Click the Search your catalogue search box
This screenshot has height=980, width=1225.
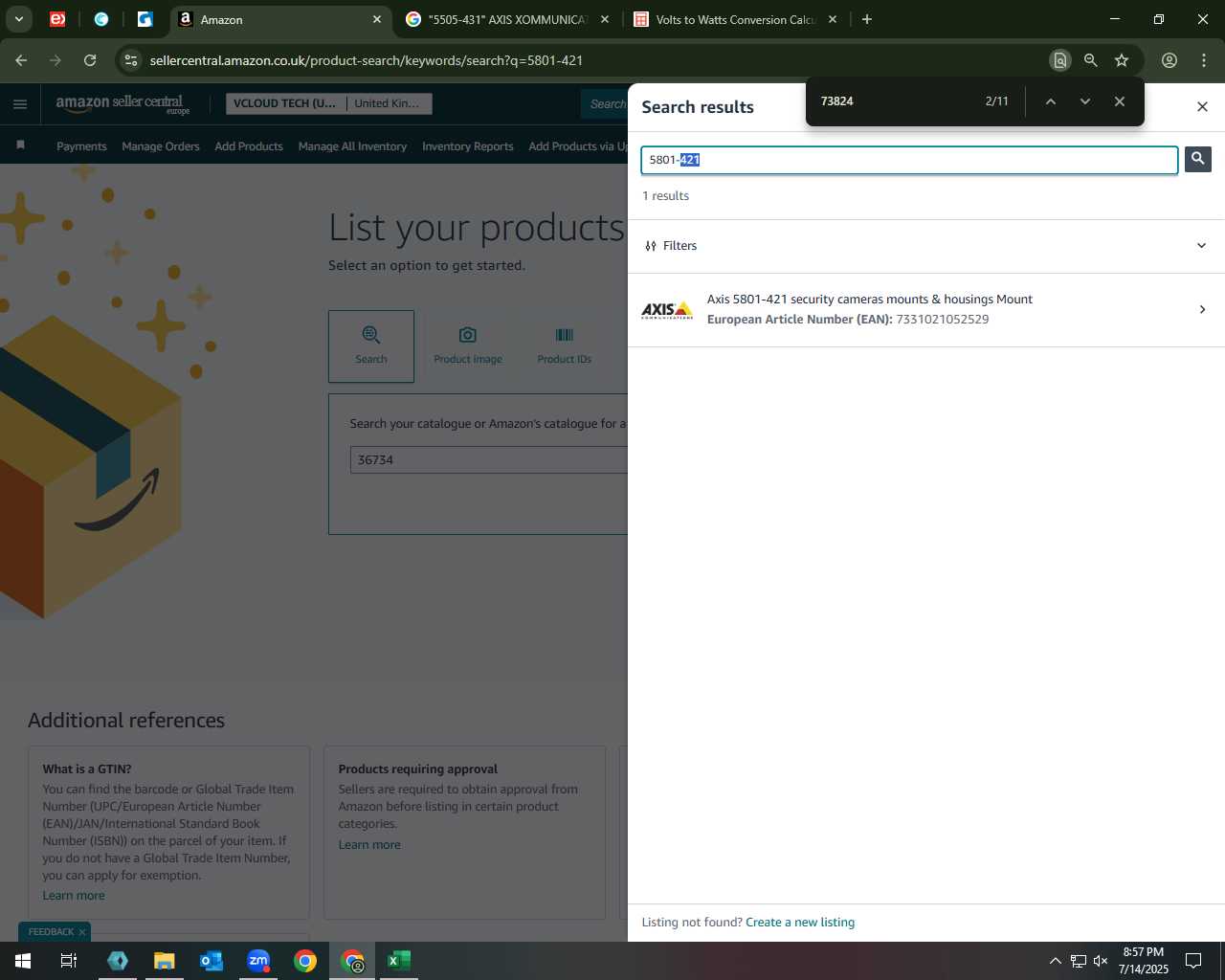489,460
